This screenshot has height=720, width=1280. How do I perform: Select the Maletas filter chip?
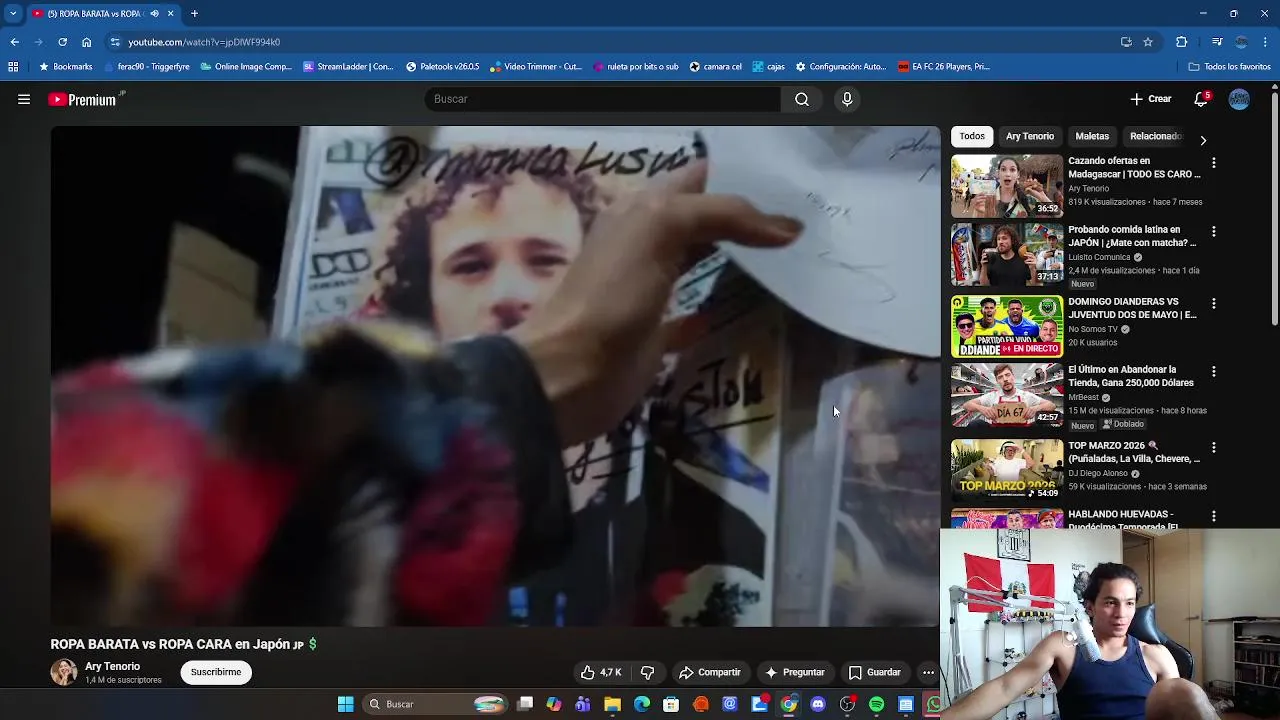(1092, 136)
